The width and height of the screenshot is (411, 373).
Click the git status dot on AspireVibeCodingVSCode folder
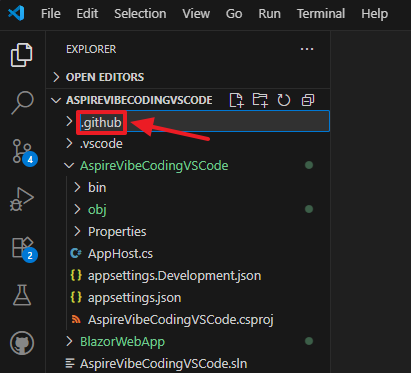click(309, 165)
